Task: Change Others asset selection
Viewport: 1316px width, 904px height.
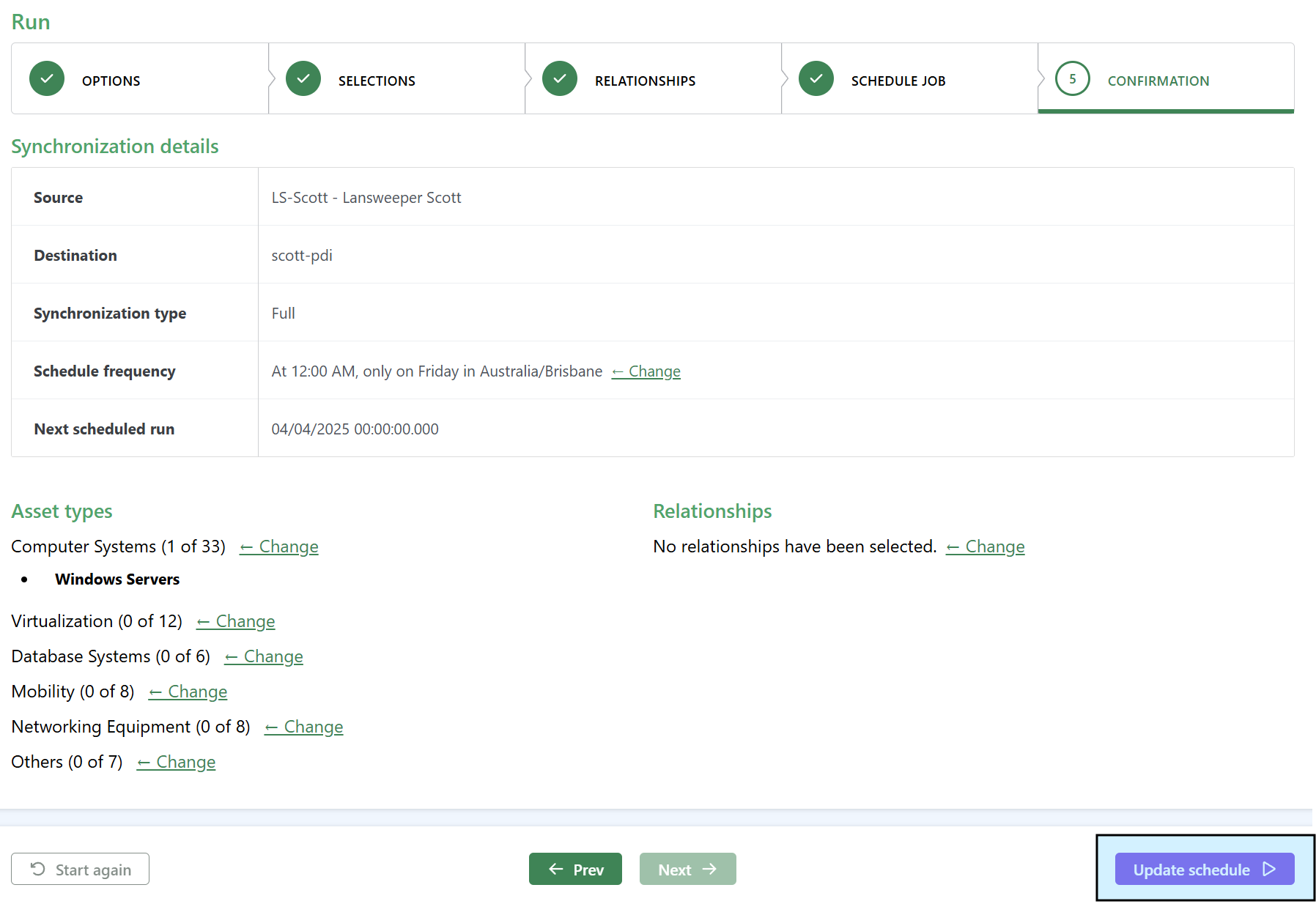Action: 177,762
